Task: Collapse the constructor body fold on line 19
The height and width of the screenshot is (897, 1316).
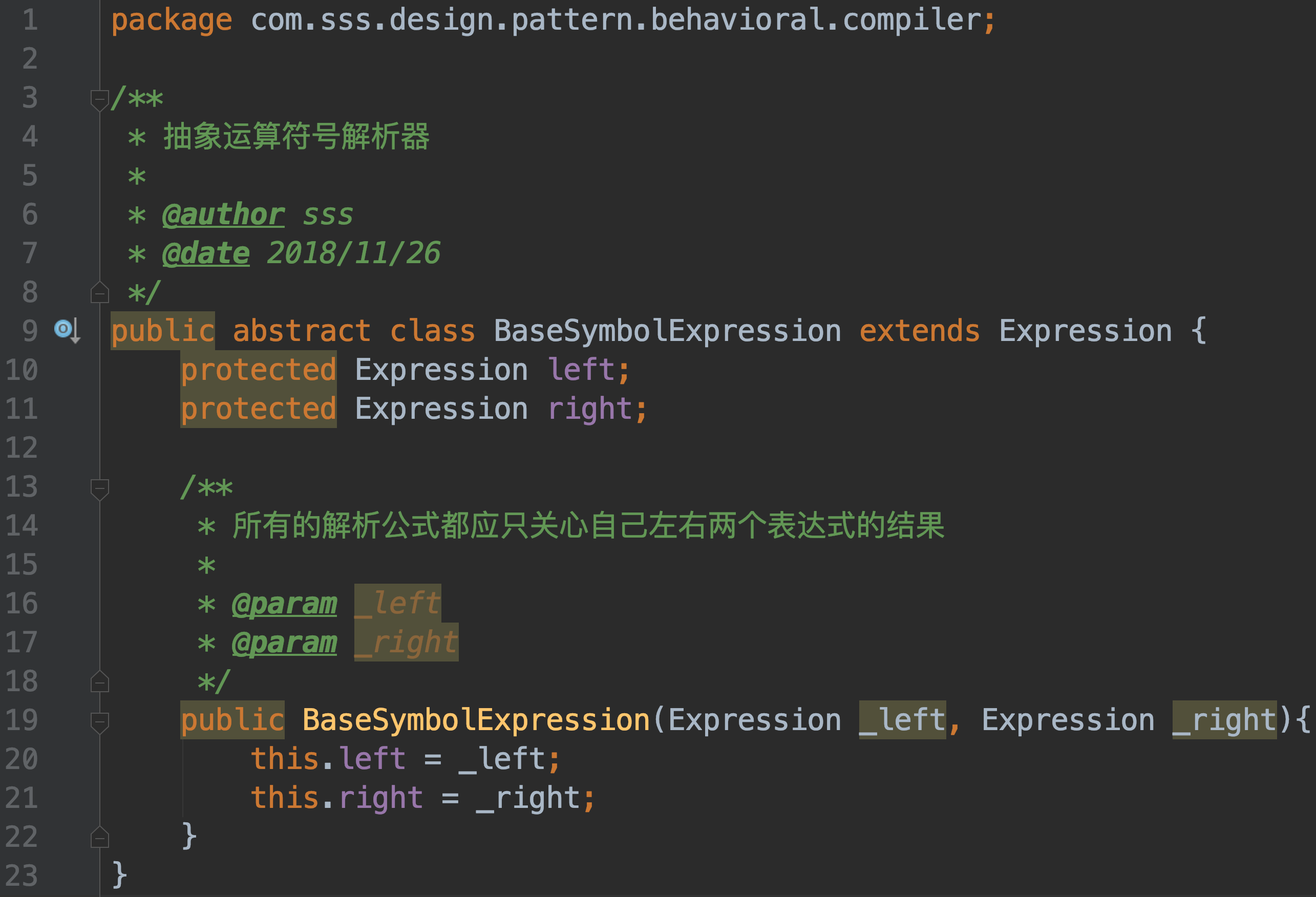Action: 100,721
